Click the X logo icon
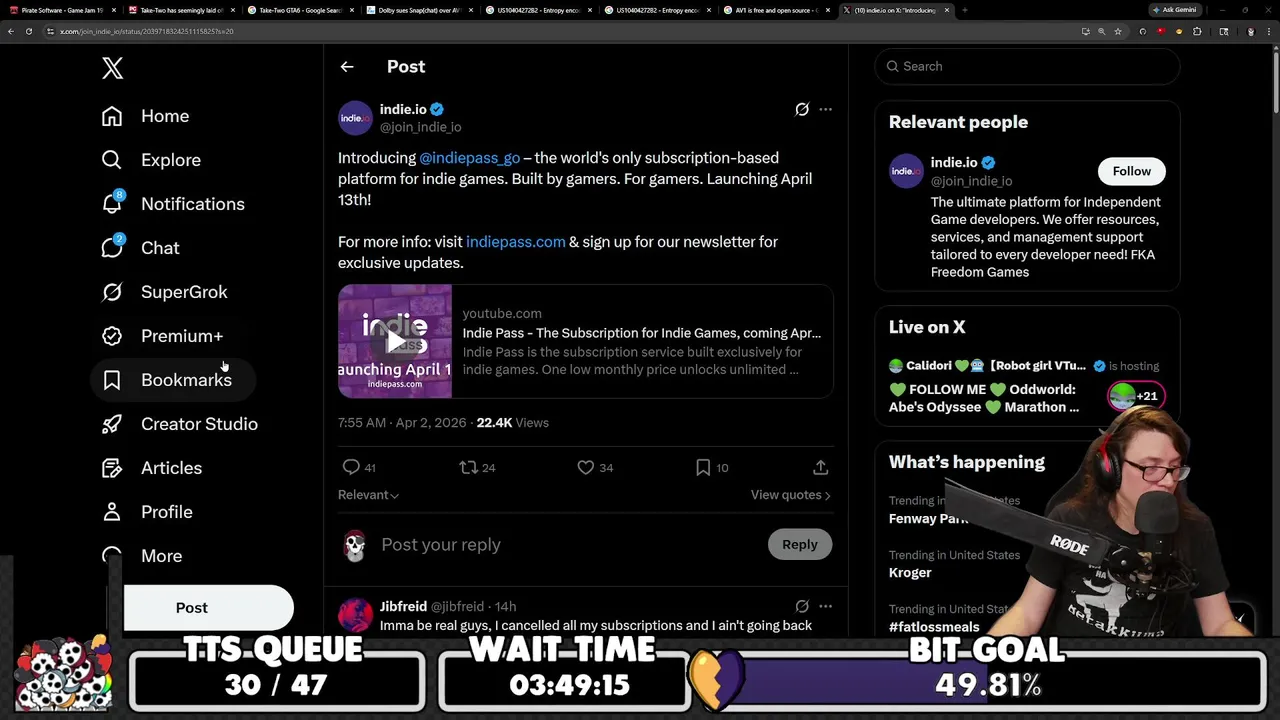The width and height of the screenshot is (1280, 720). click(112, 68)
